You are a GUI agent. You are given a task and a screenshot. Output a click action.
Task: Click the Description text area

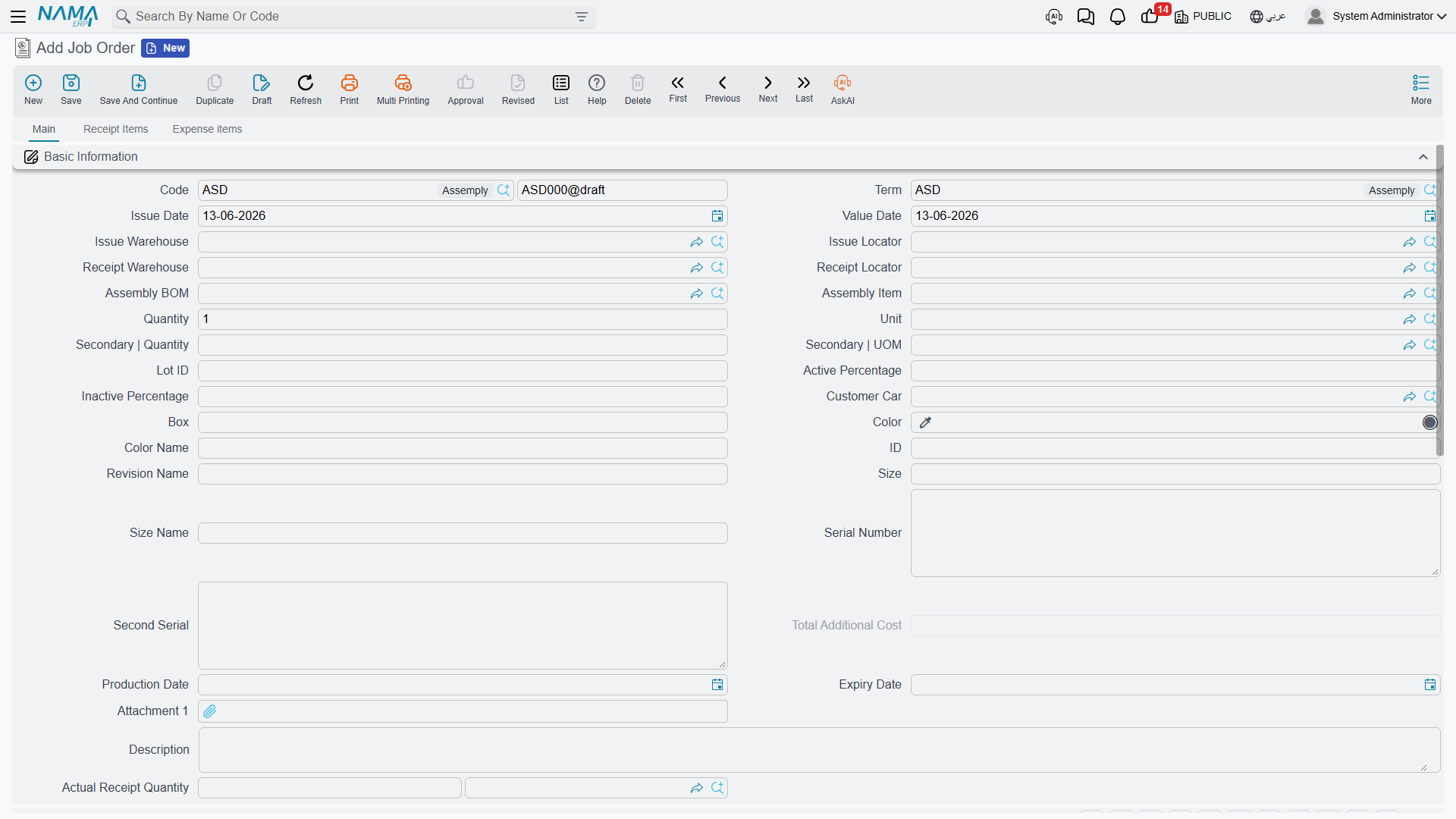click(819, 750)
